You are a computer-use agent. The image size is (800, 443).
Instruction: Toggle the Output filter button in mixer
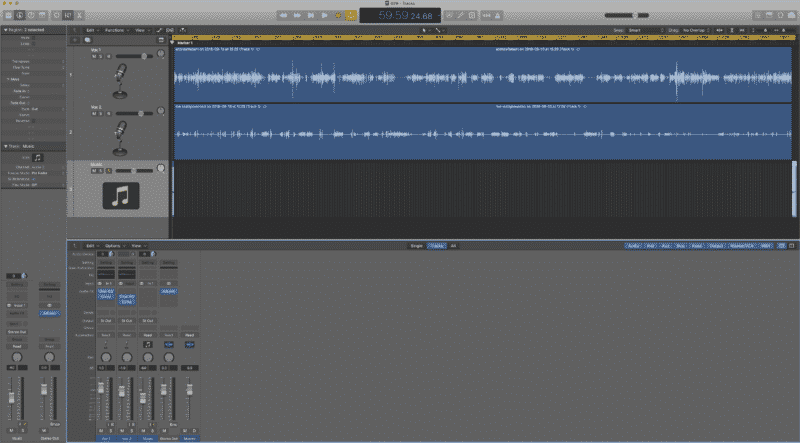click(716, 246)
